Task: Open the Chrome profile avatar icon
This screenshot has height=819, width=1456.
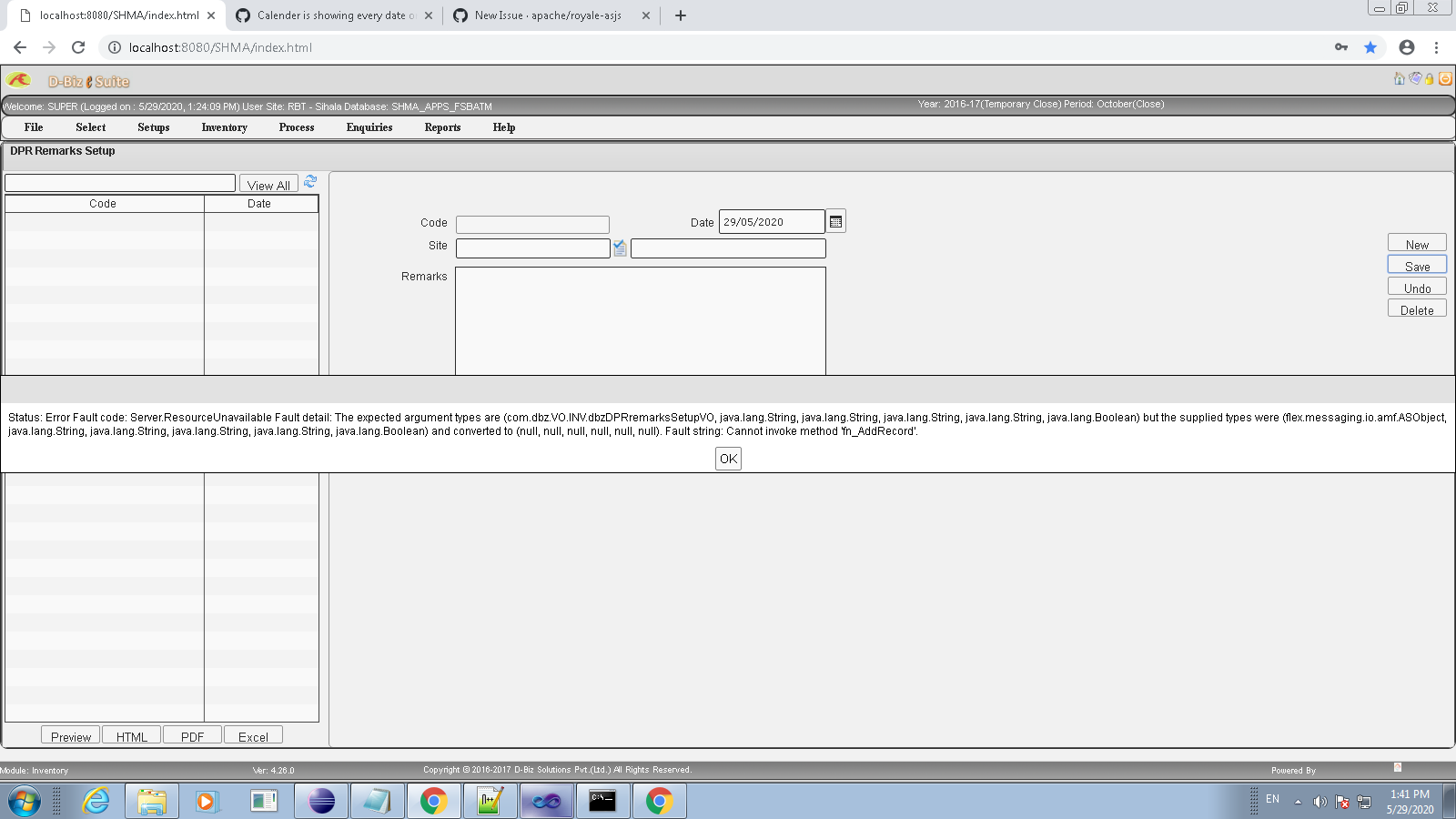Action: (x=1407, y=47)
